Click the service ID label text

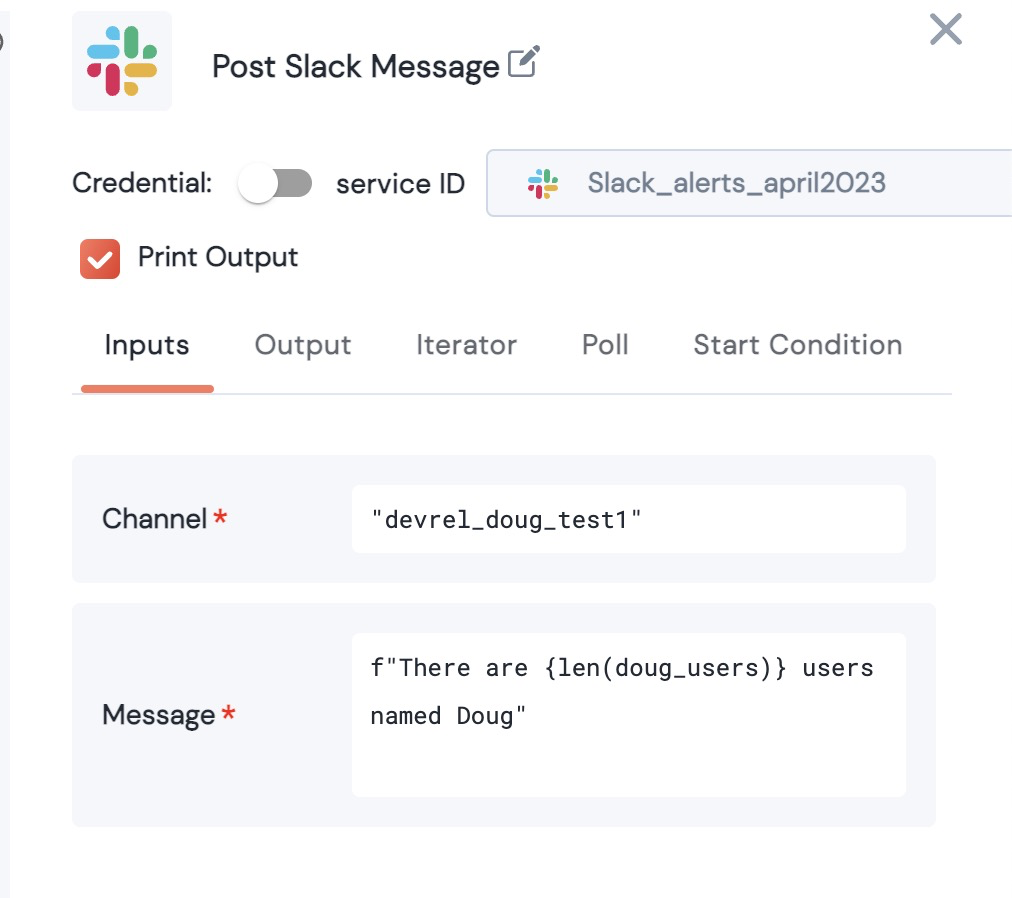click(x=400, y=184)
